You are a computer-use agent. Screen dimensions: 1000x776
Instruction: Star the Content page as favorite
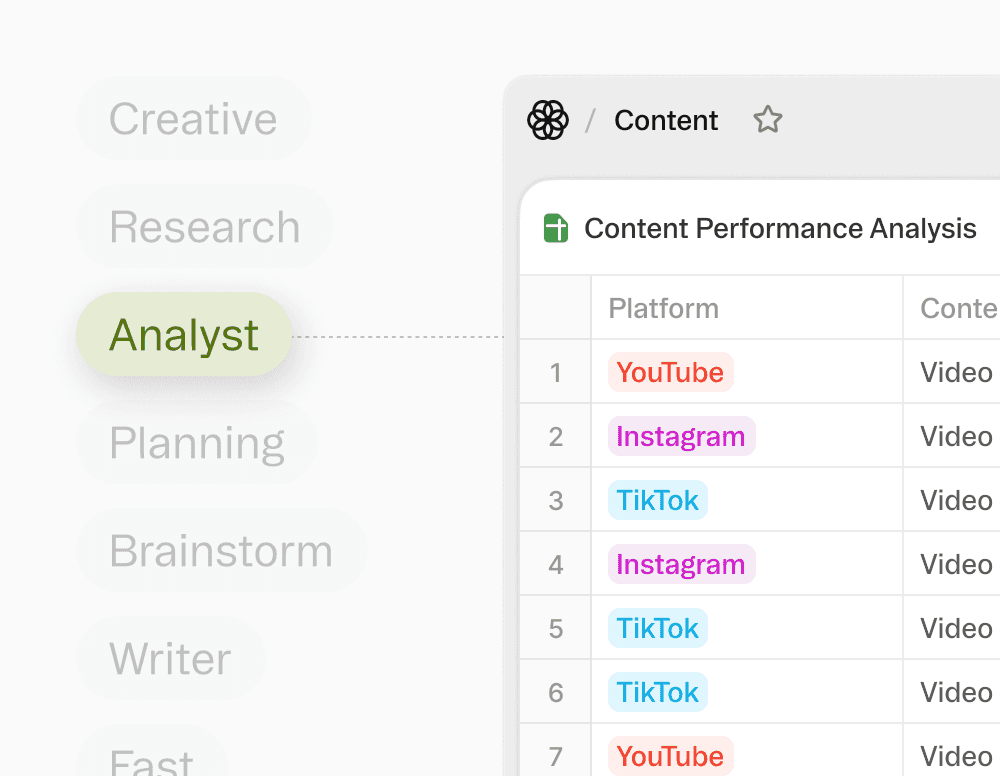[767, 121]
